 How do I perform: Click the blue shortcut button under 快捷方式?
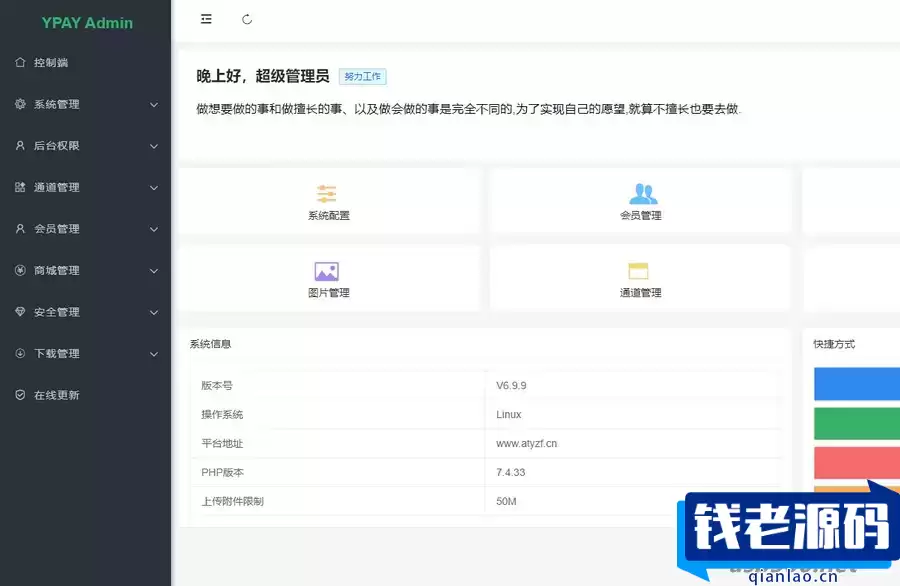pos(856,384)
